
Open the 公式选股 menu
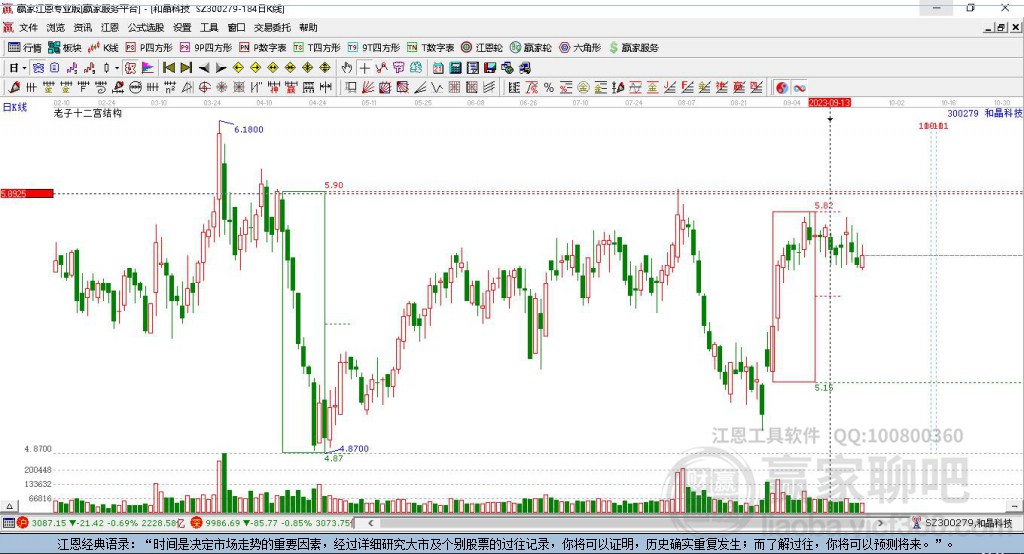click(x=146, y=28)
